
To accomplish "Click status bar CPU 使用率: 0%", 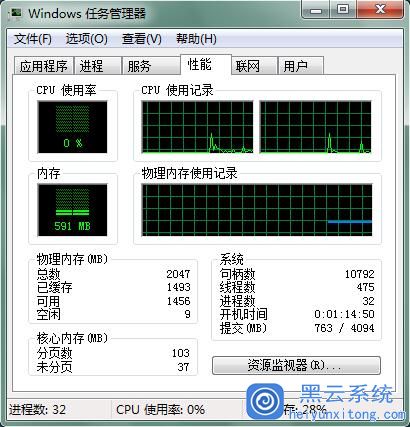I will pos(160,409).
